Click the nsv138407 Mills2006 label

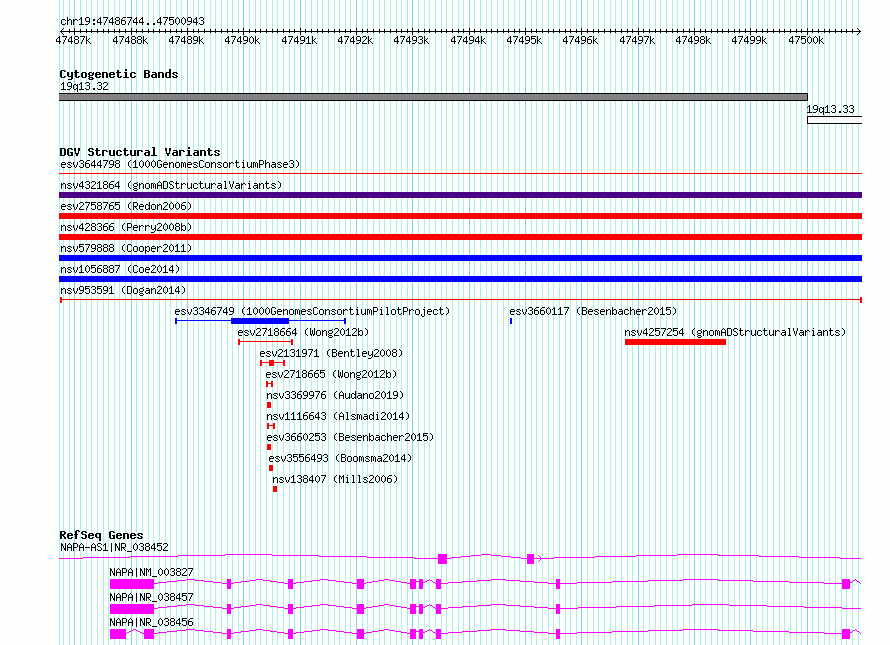(x=335, y=479)
